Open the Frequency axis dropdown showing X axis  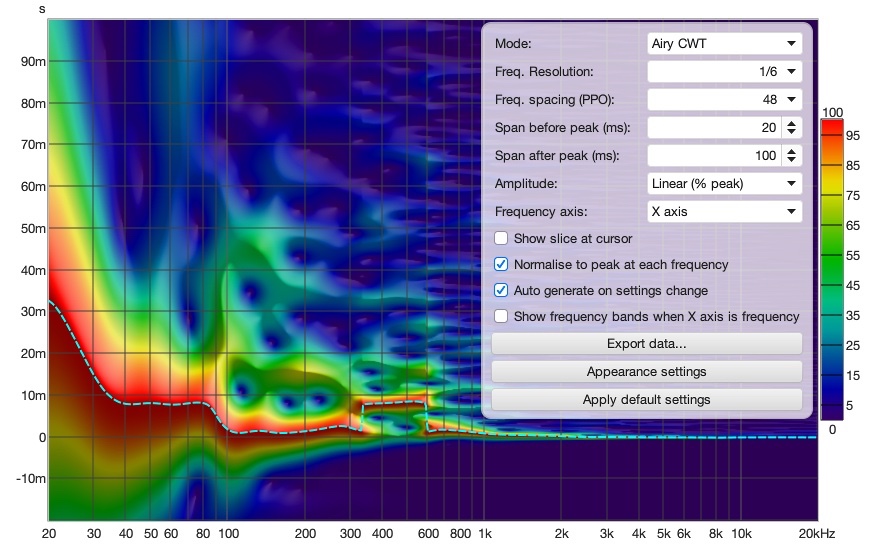[x=724, y=212]
